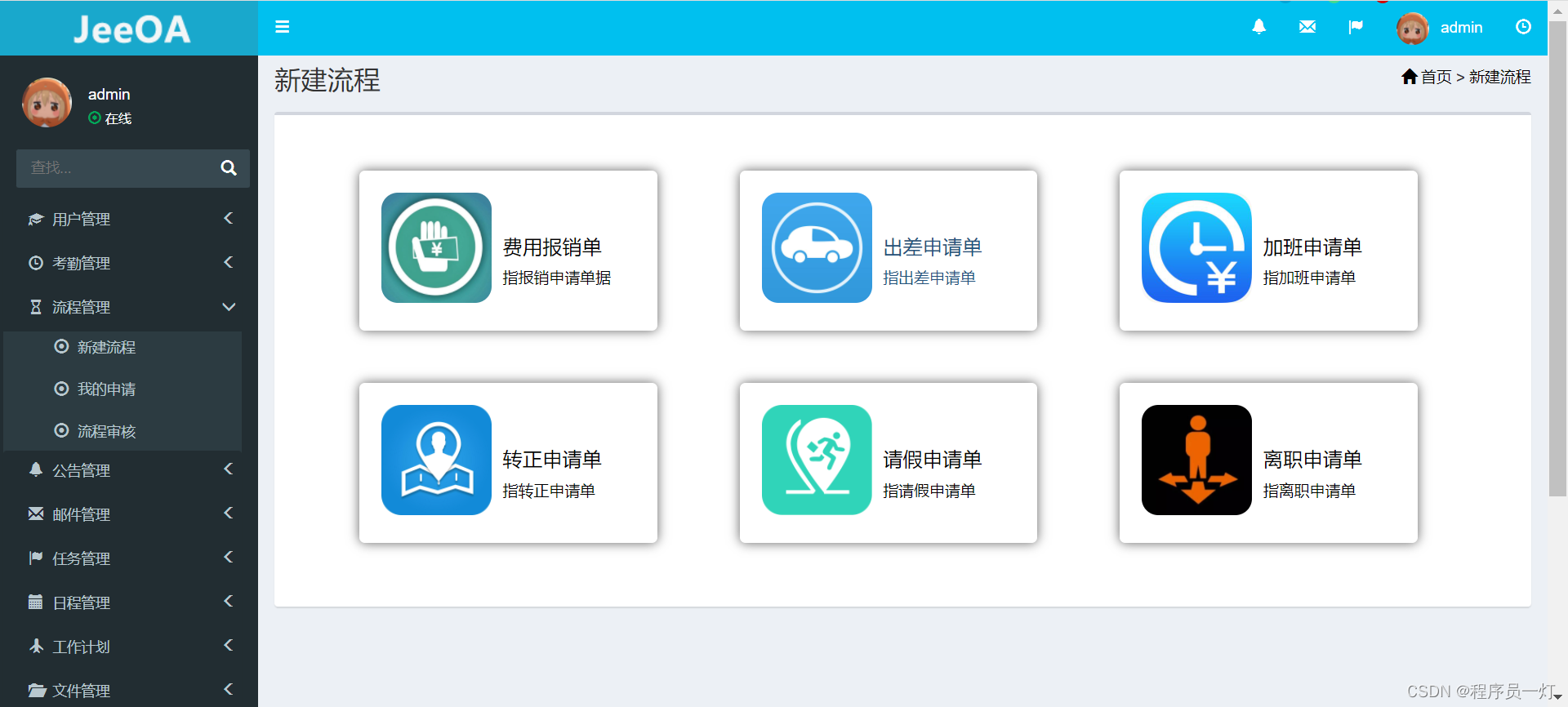Screen dimensions: 1568x707
Task: Click the 指加班申请单 description text
Action: click(x=1309, y=278)
